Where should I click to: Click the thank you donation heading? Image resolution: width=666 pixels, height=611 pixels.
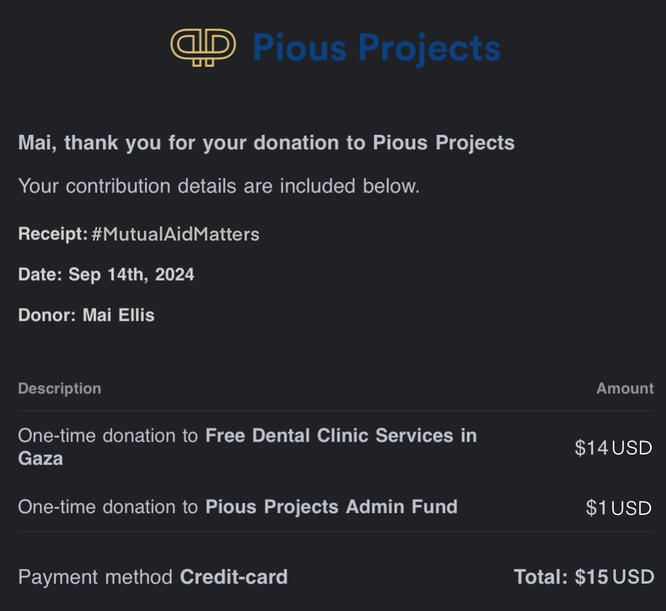[266, 143]
